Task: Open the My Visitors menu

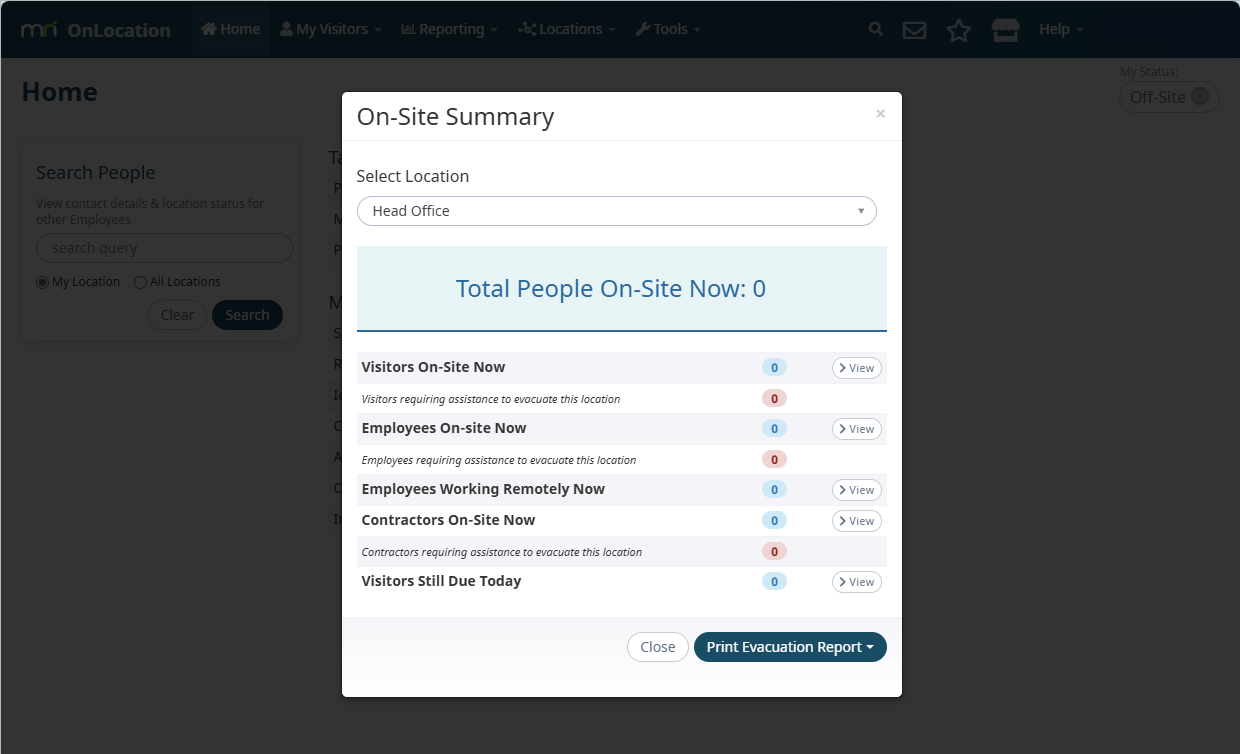Action: point(331,30)
